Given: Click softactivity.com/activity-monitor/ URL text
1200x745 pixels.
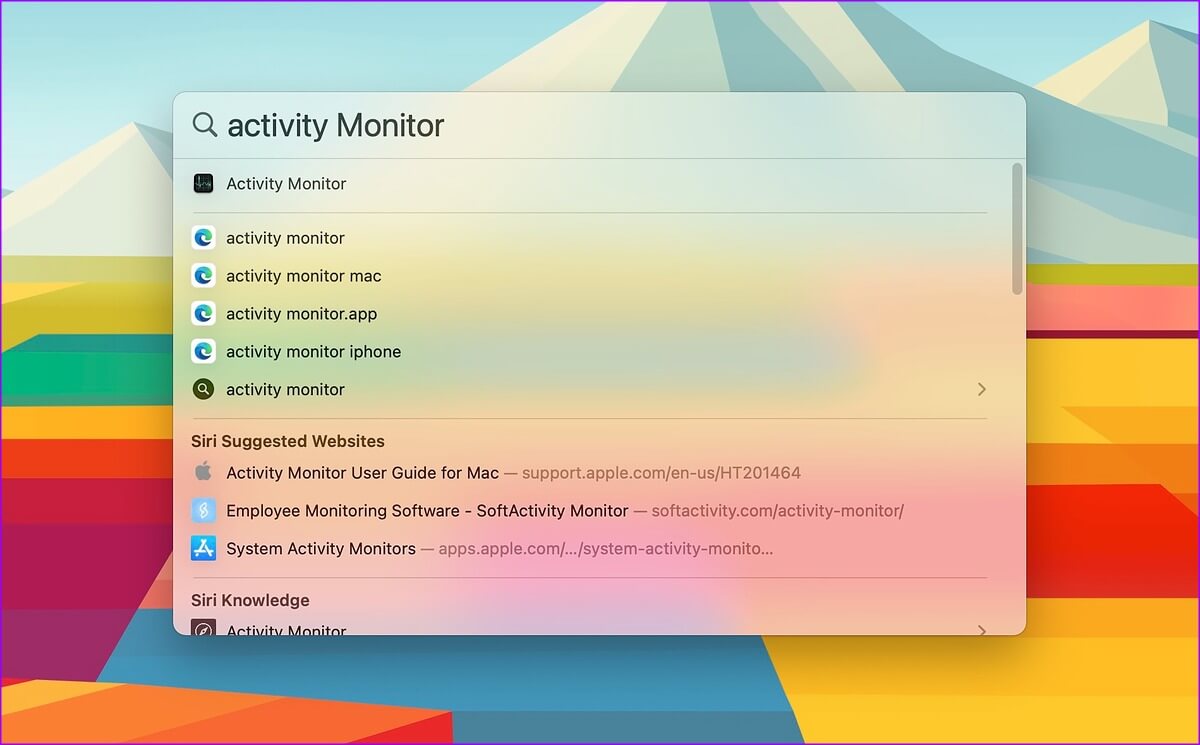Looking at the screenshot, I should (777, 511).
